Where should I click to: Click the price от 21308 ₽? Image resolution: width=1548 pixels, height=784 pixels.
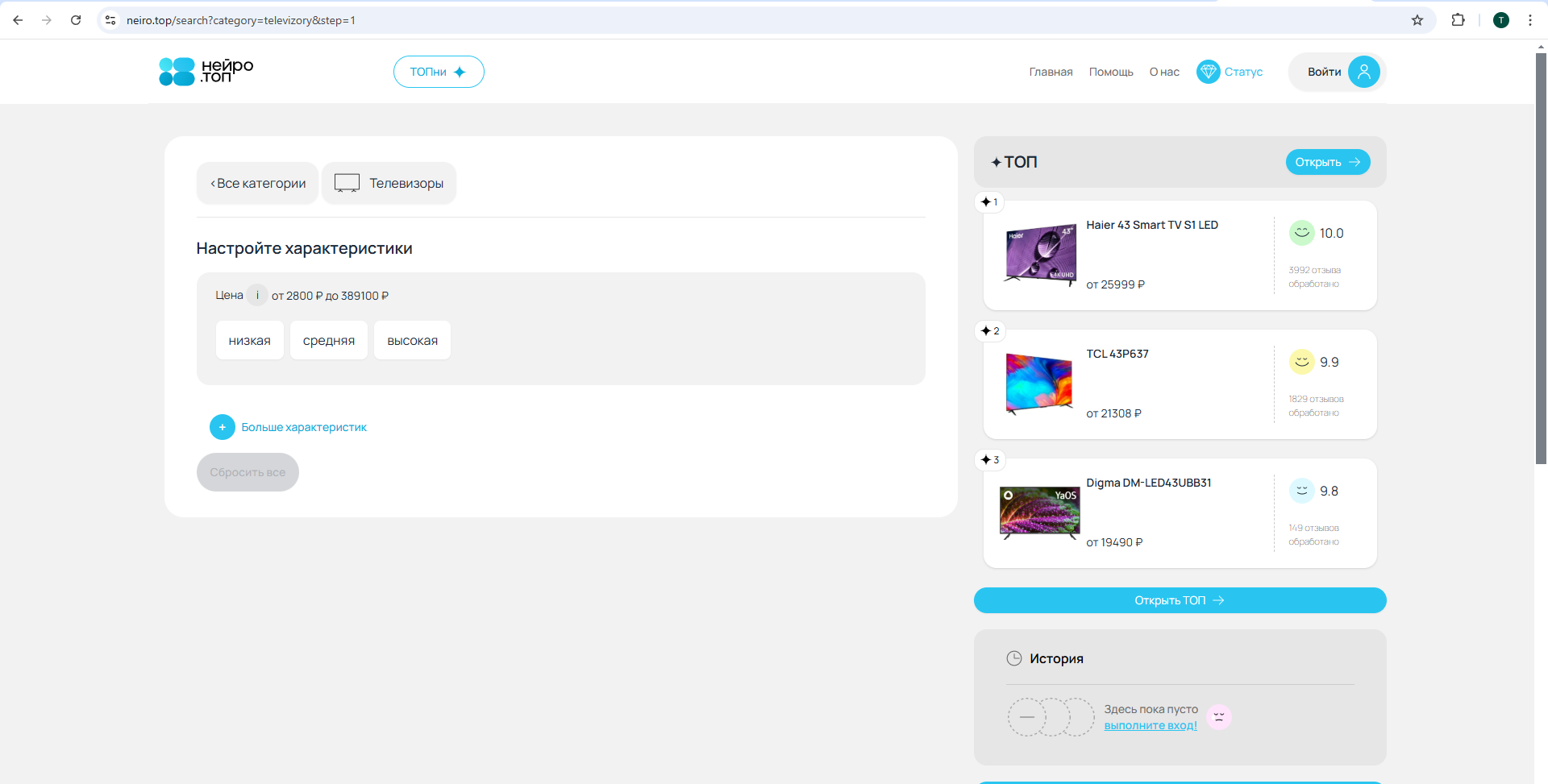coord(1113,413)
